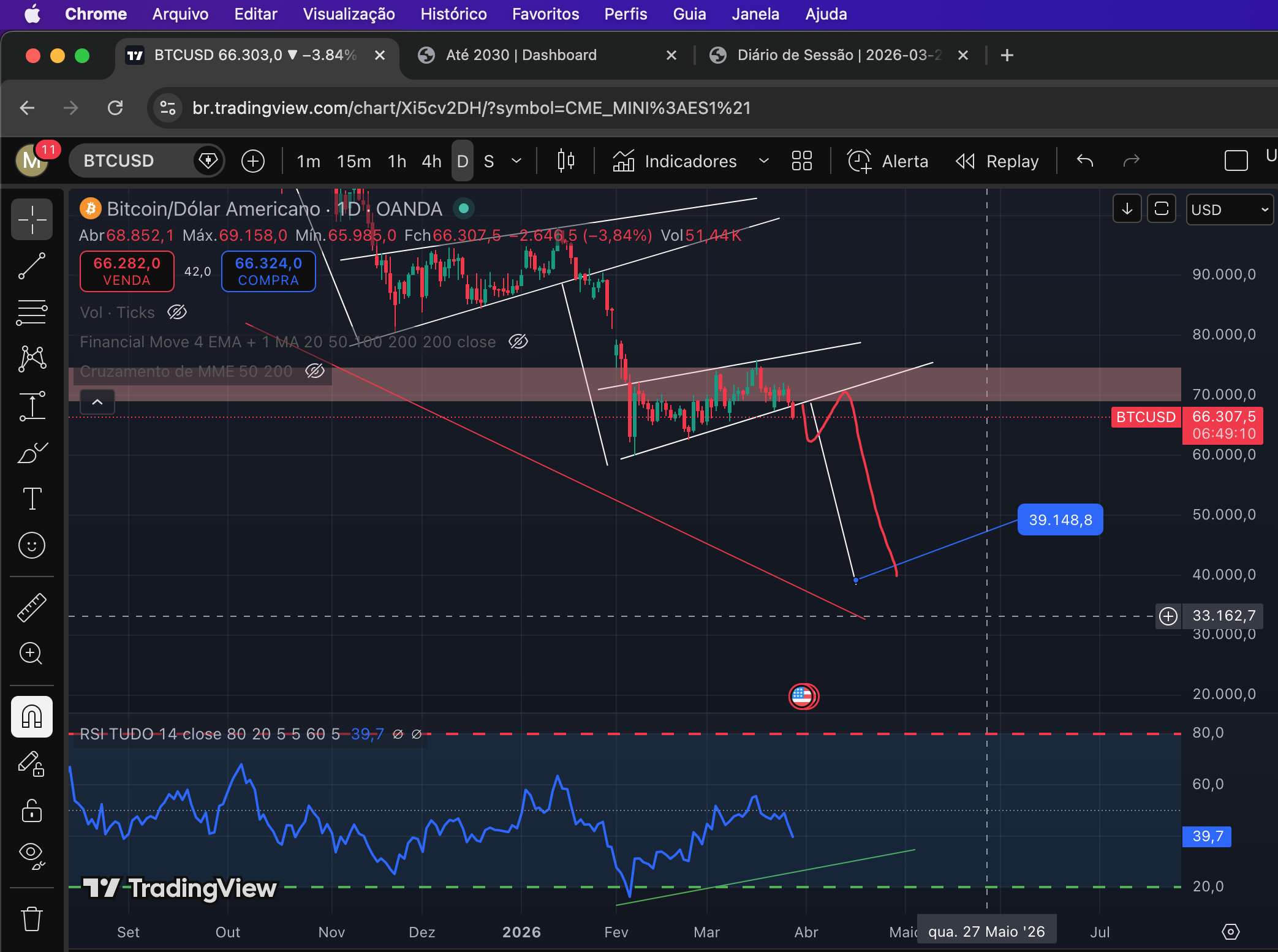Open the candlestick chart style selector
The image size is (1278, 952).
click(565, 161)
